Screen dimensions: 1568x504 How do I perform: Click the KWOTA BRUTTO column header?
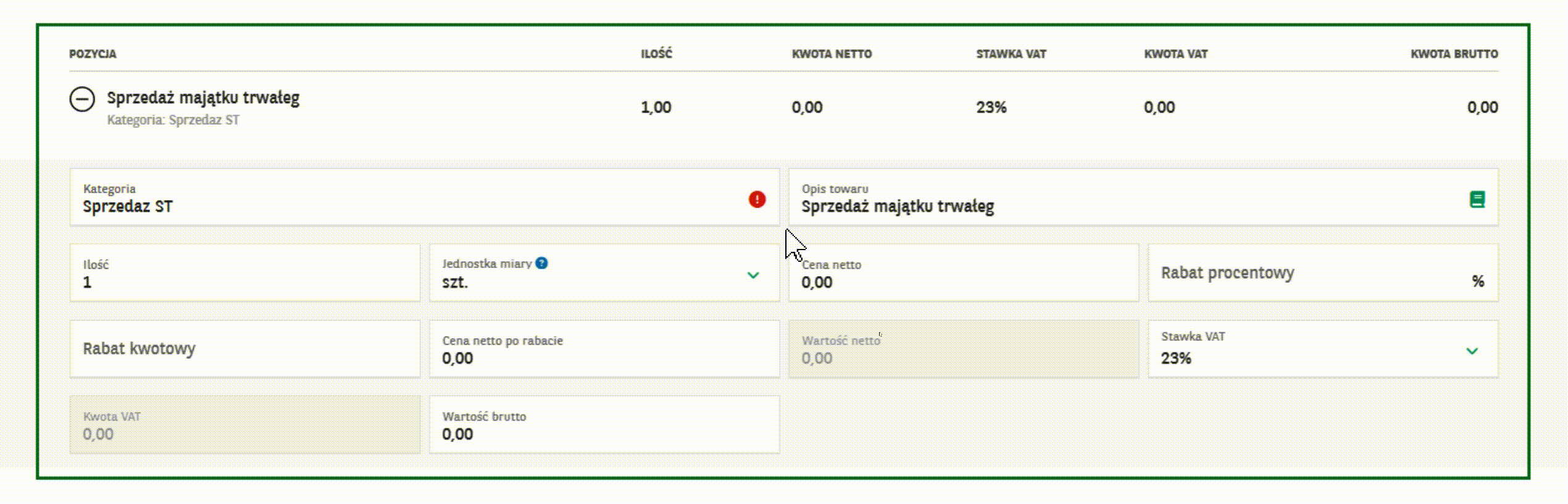[1454, 54]
